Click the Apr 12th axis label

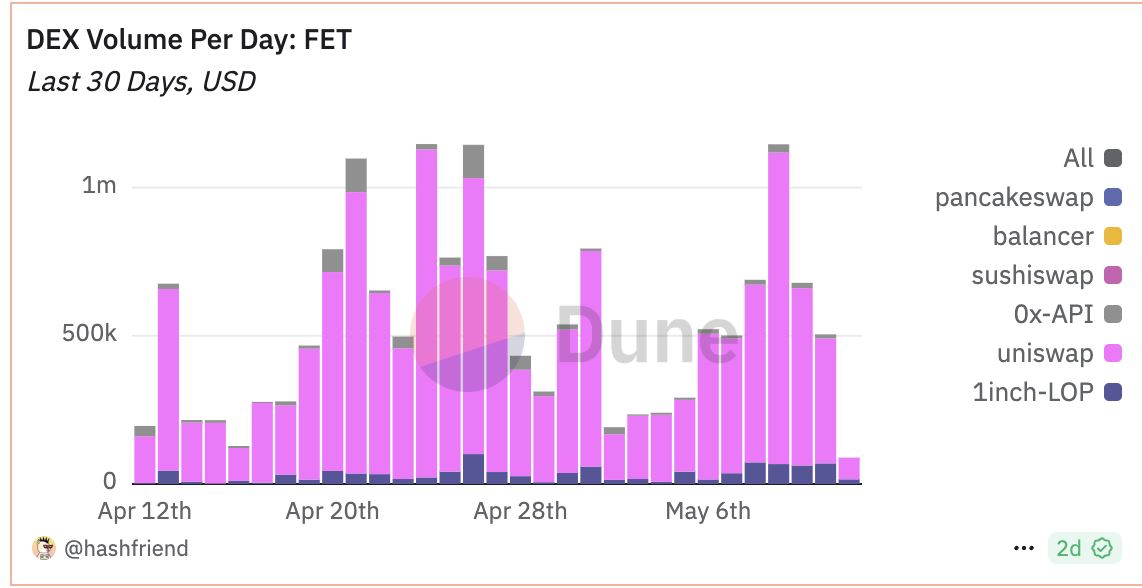pos(144,511)
